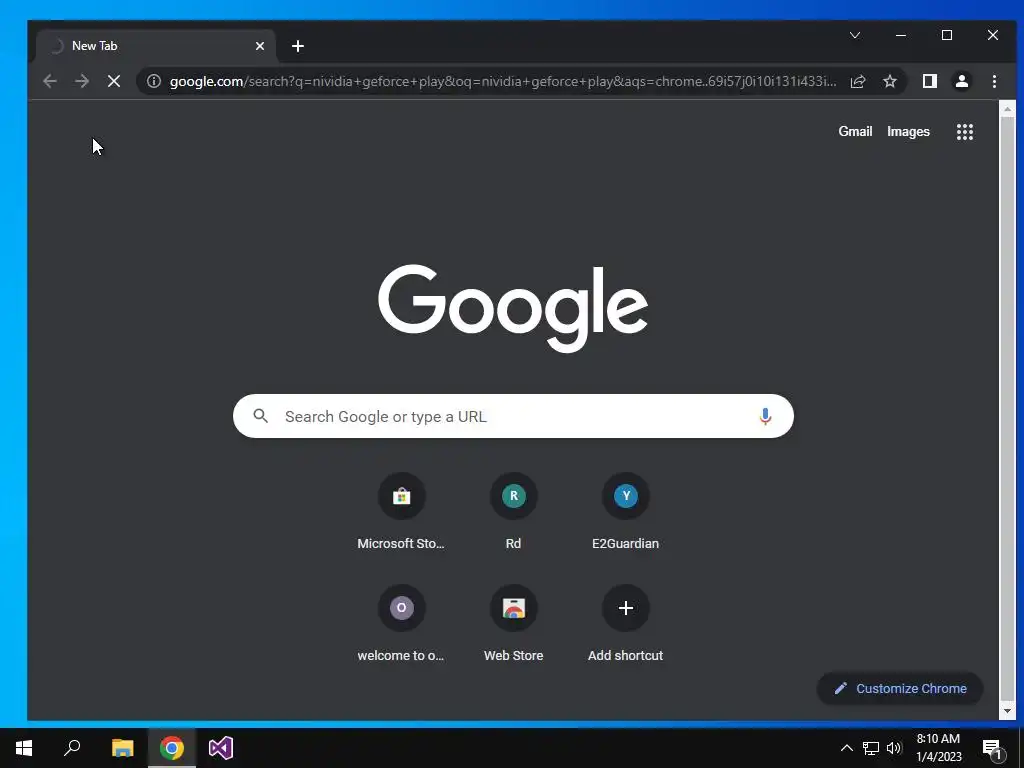
Task: Start voice search with microphone
Action: (x=765, y=416)
